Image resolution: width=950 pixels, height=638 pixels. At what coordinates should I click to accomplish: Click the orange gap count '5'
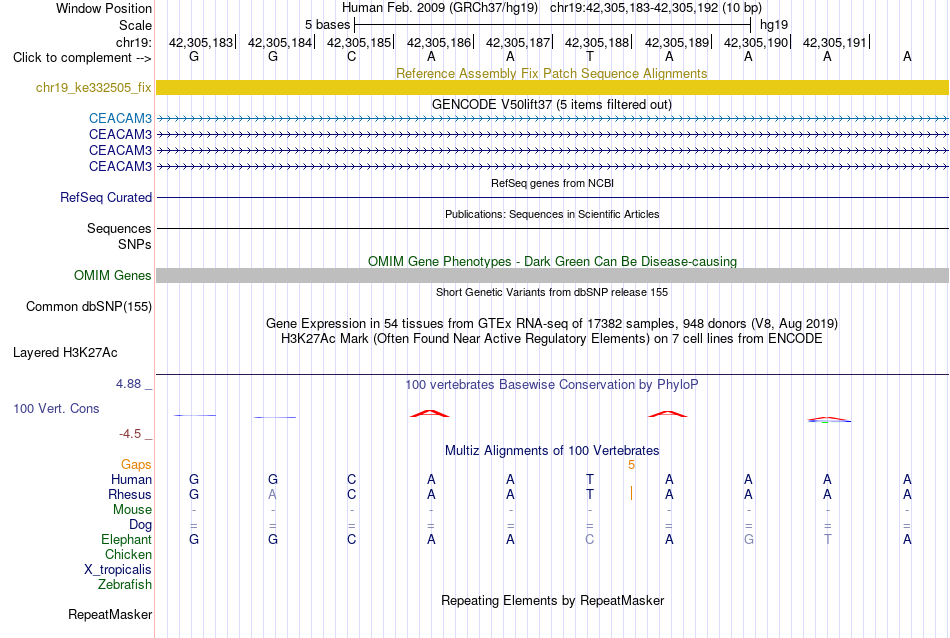coord(631,465)
